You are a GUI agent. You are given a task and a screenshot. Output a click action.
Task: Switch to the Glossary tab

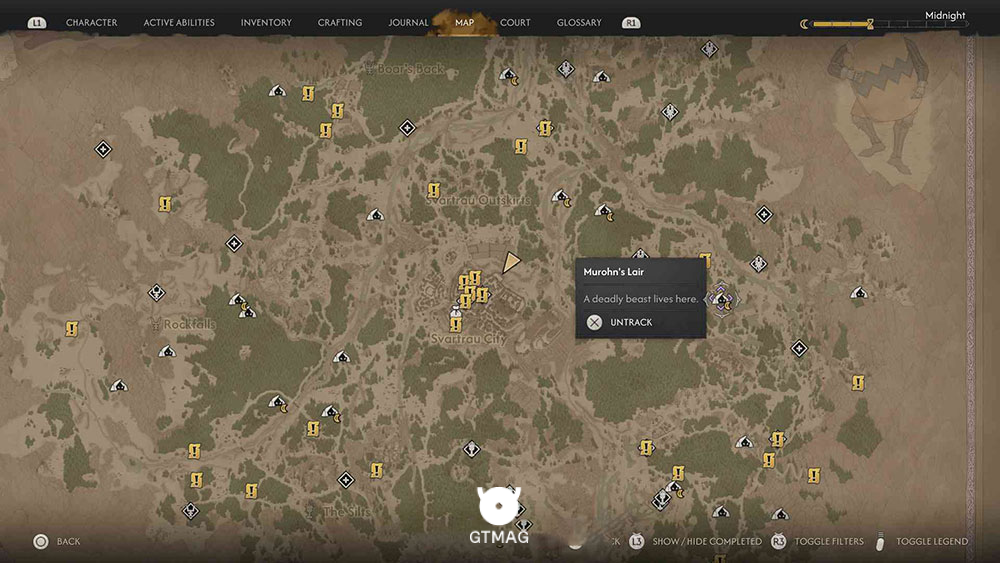[578, 22]
